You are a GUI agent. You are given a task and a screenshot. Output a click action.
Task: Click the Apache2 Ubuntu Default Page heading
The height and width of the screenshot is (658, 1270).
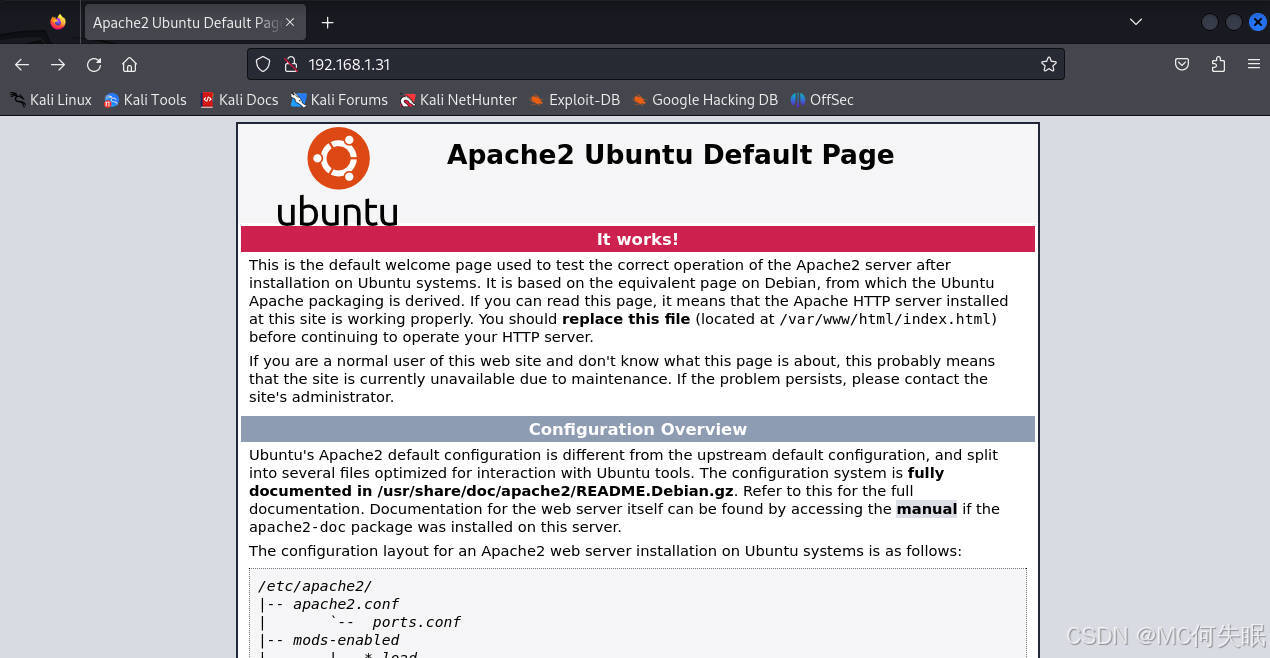tap(670, 154)
